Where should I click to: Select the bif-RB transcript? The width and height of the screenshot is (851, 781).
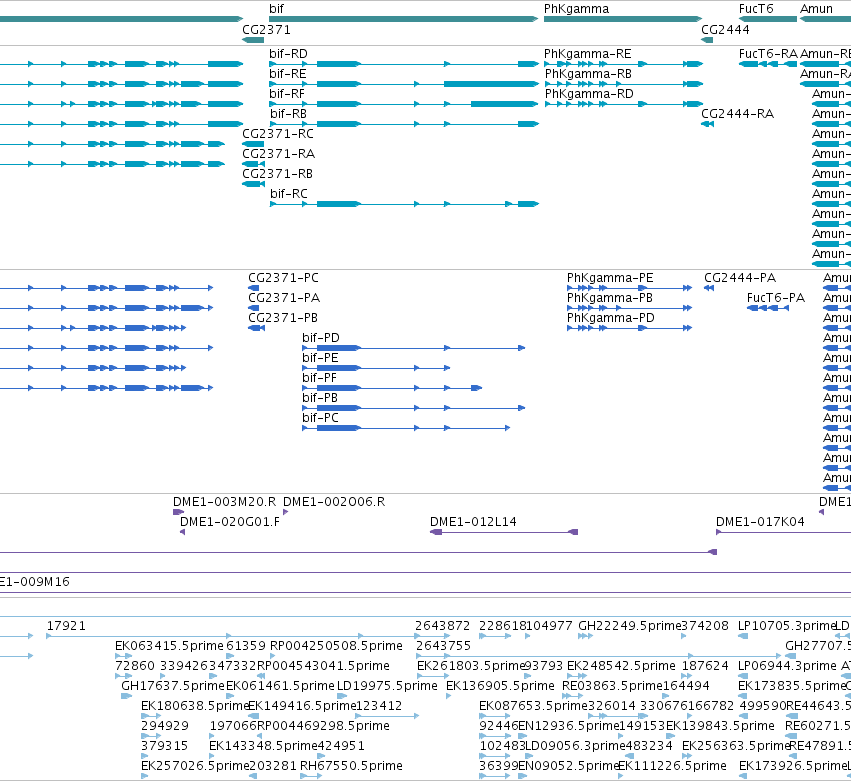coord(404,124)
